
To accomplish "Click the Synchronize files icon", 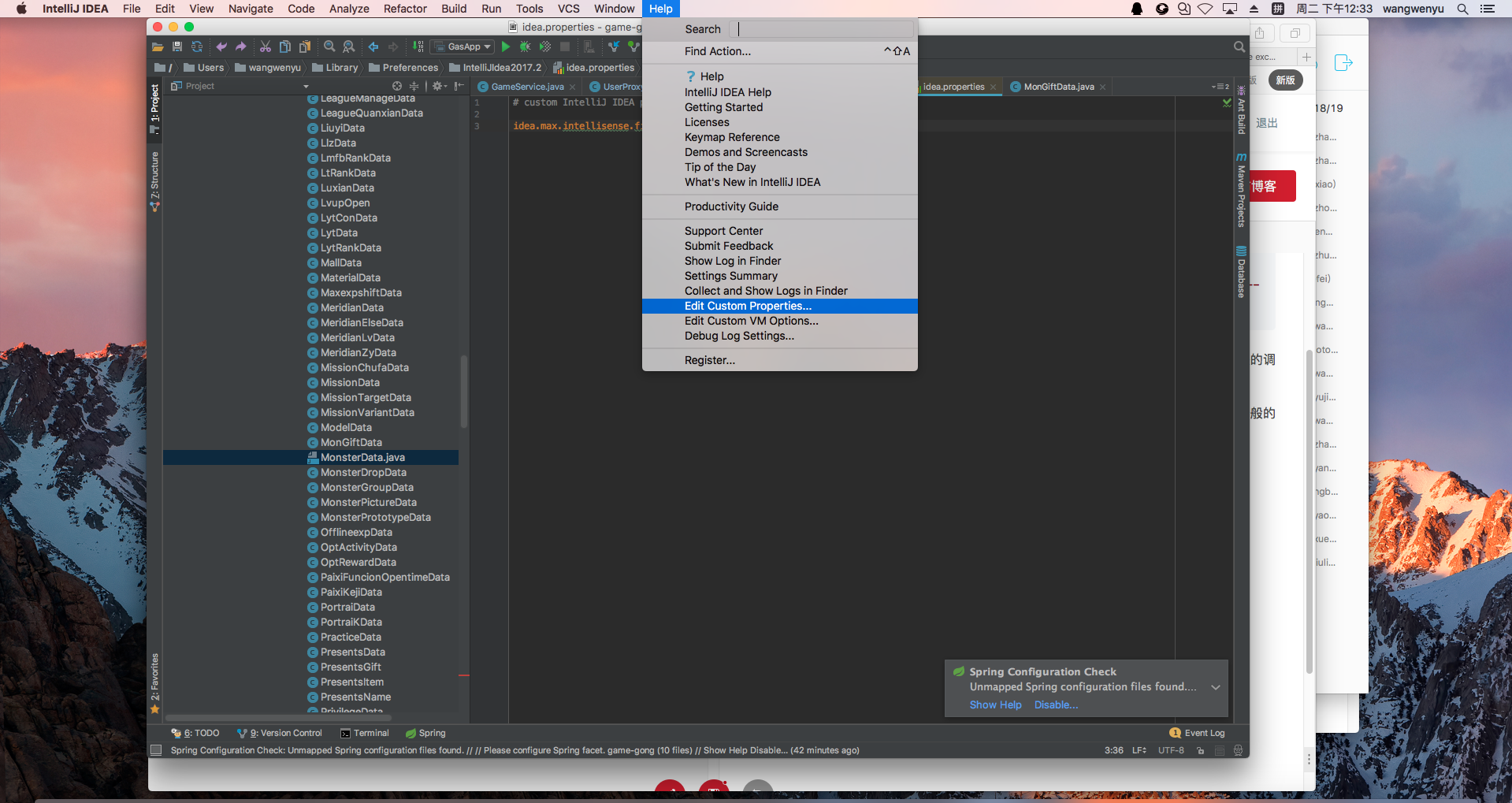I will click(x=197, y=46).
